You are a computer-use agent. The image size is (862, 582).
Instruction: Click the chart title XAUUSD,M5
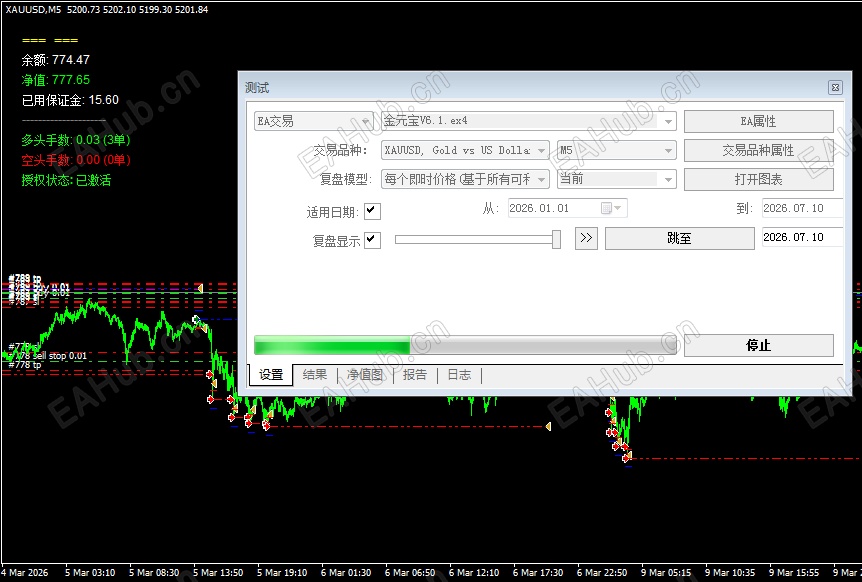[x=34, y=9]
